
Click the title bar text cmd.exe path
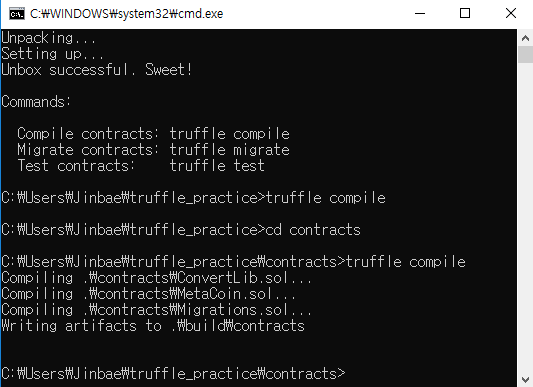tap(126, 14)
